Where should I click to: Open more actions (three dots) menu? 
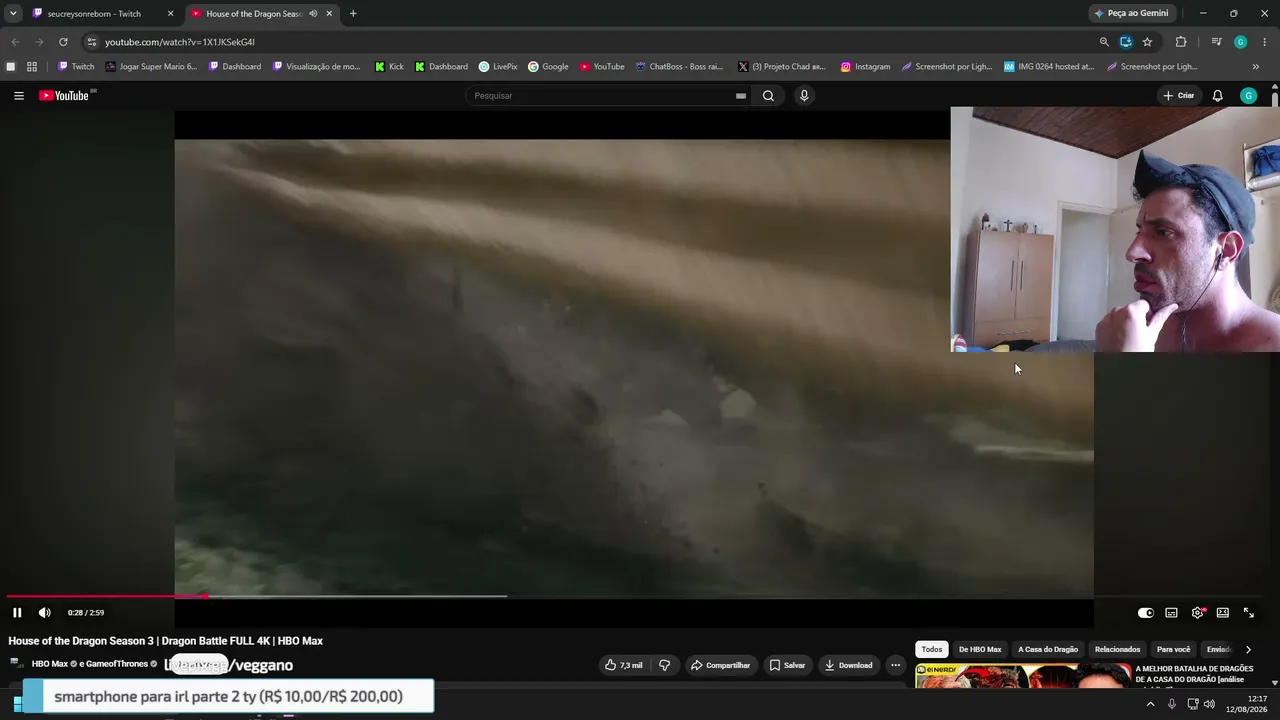pos(895,665)
